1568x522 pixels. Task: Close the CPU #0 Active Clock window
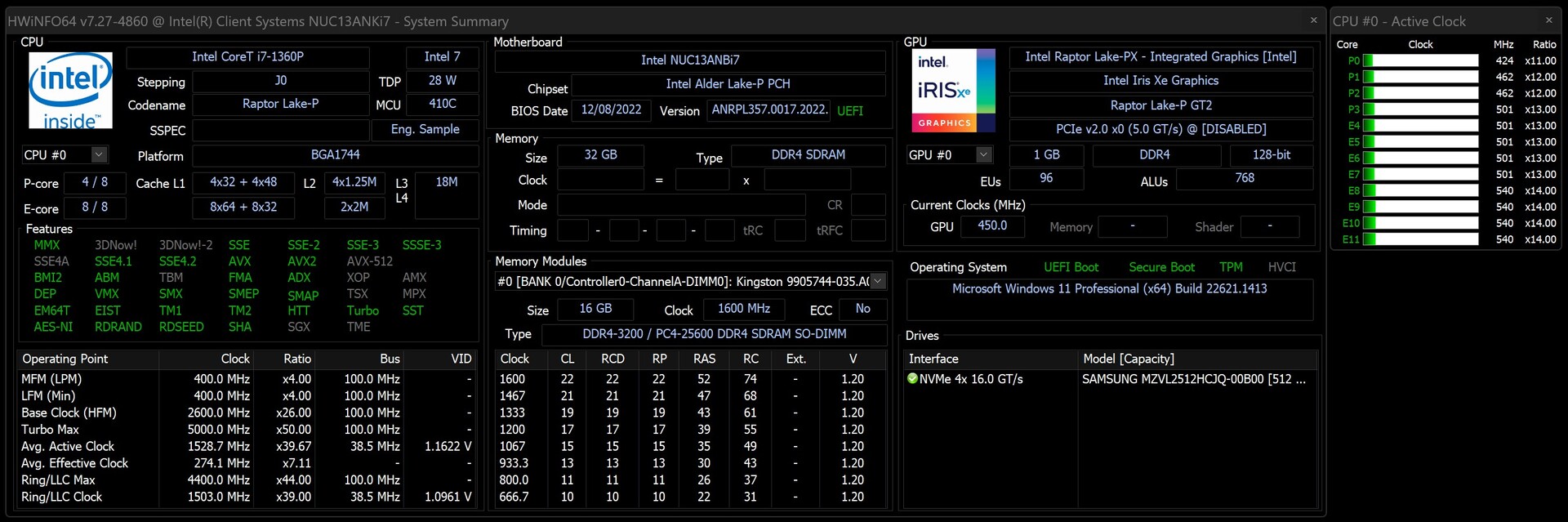tap(1548, 20)
